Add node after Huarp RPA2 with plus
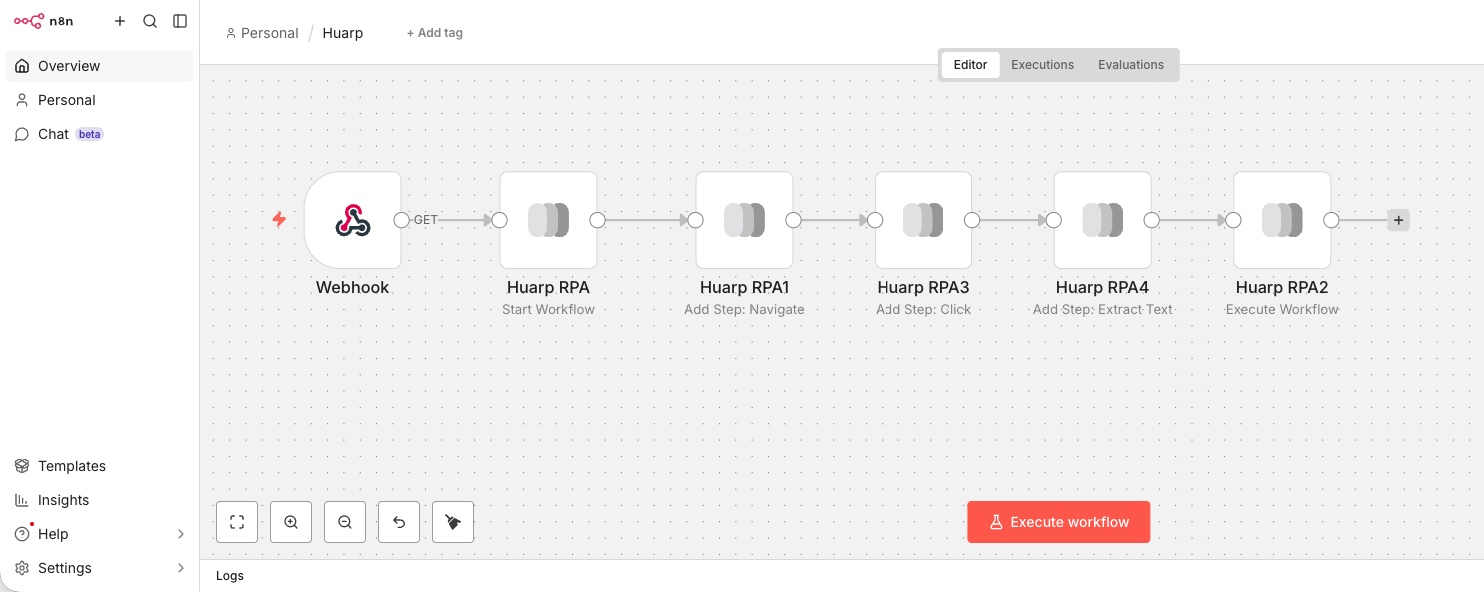The width and height of the screenshot is (1484, 592). tap(1398, 220)
